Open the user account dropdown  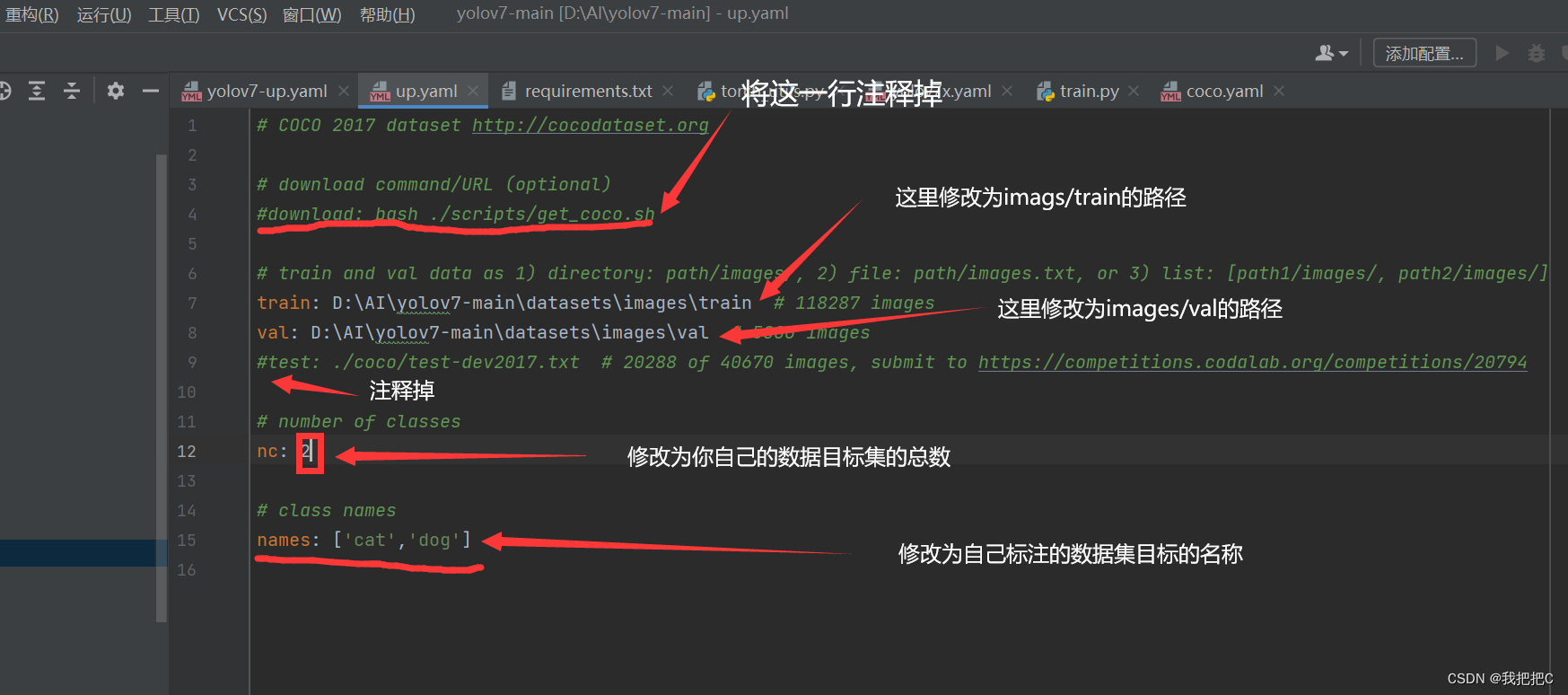tap(1332, 53)
